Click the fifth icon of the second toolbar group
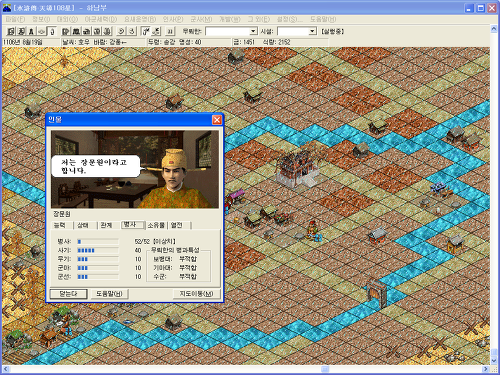The height and width of the screenshot is (375, 500). [107, 31]
